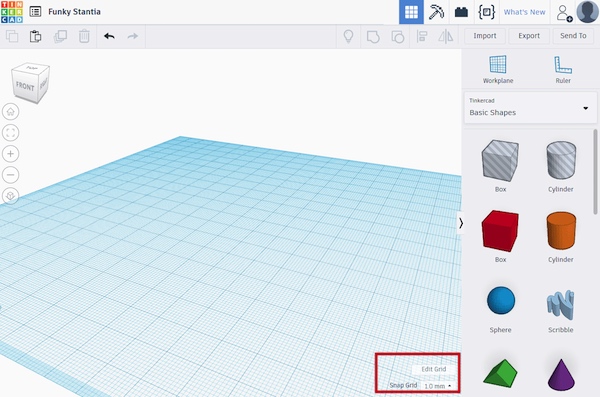Click the Delete trash icon

[84, 36]
